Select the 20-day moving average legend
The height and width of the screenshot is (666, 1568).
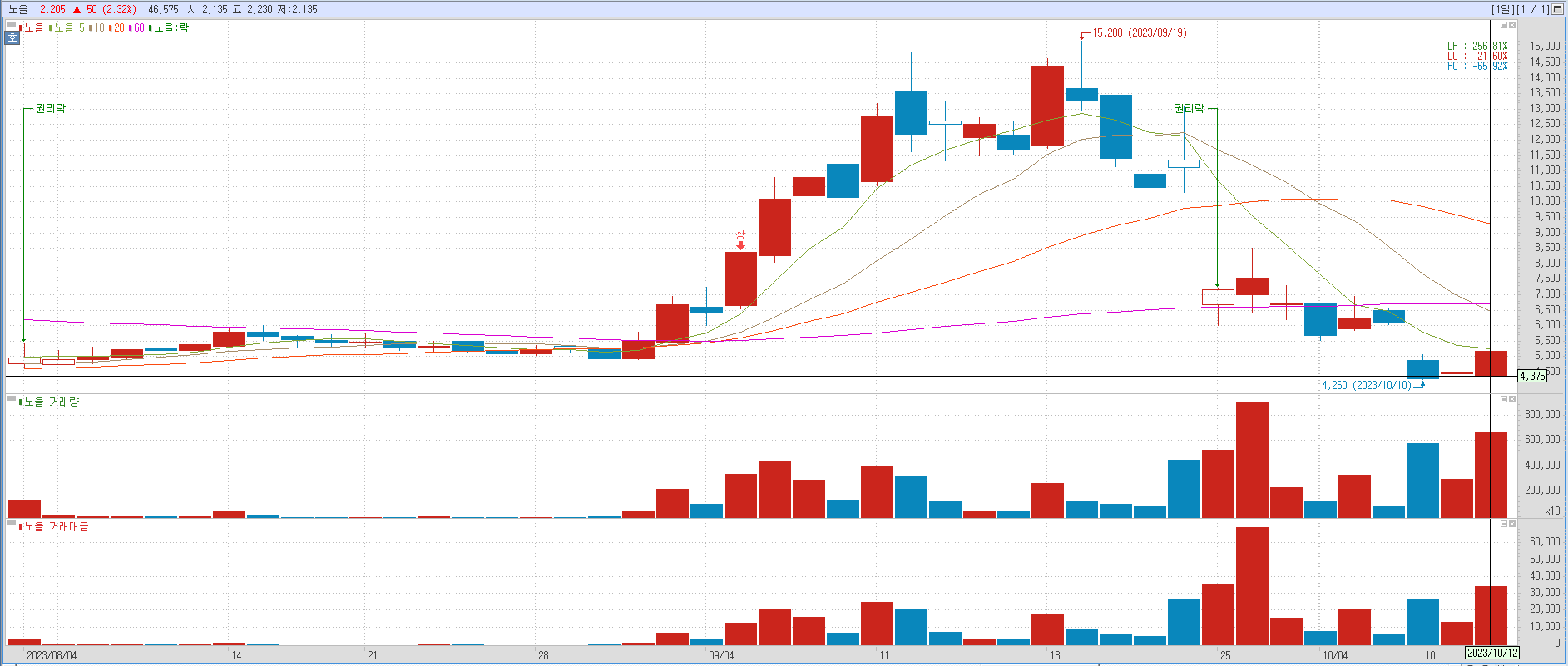click(118, 28)
